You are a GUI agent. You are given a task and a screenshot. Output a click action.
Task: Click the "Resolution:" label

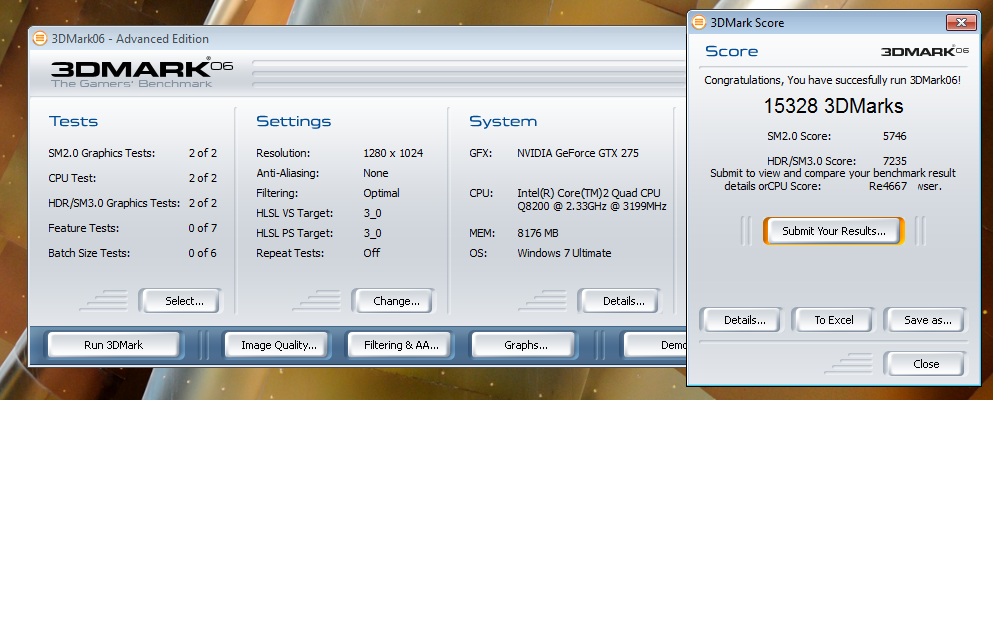(x=283, y=153)
